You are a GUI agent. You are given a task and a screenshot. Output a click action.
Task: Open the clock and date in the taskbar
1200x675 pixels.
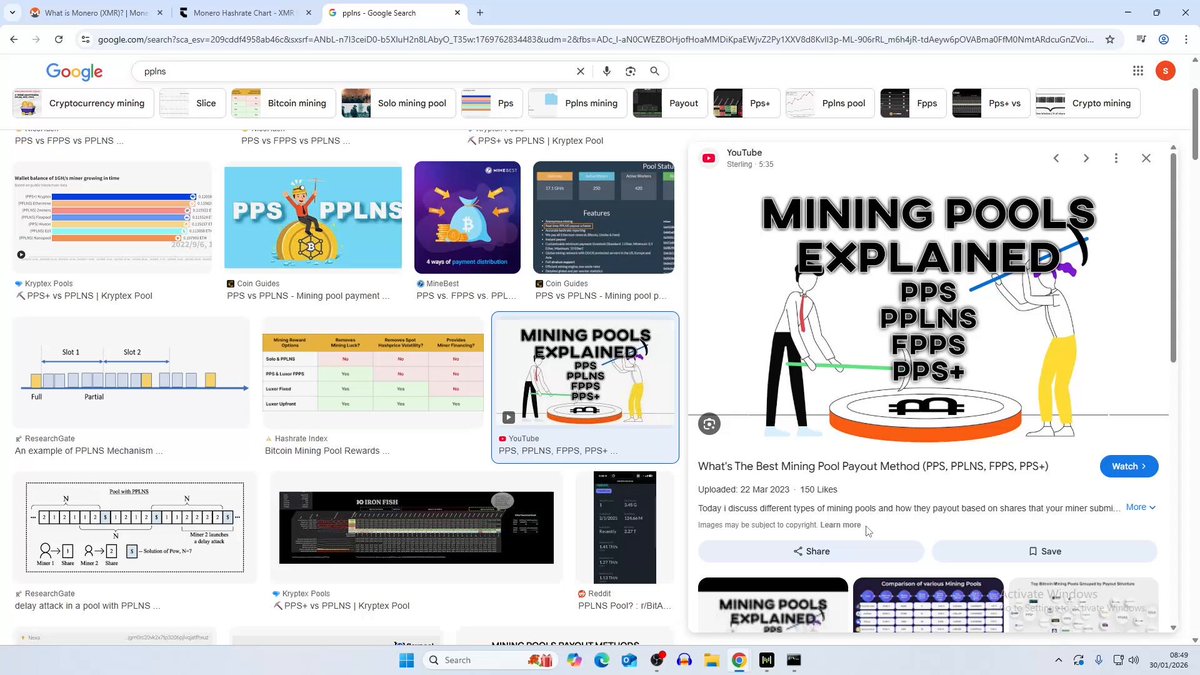[1169, 660]
